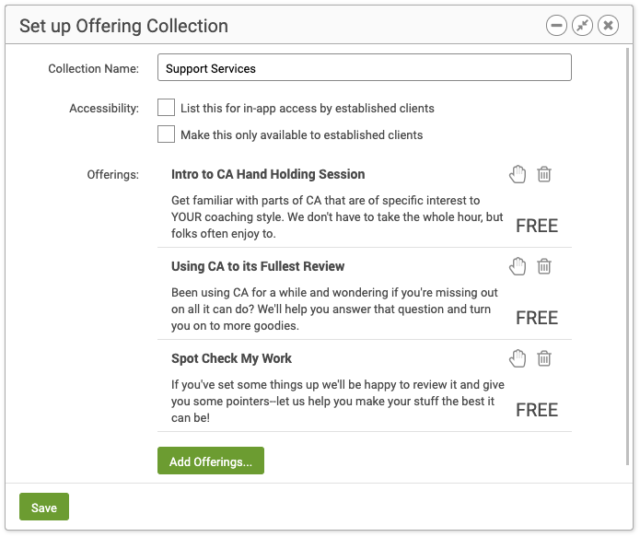Trash the Spot Check My Work offering

pyautogui.click(x=544, y=359)
